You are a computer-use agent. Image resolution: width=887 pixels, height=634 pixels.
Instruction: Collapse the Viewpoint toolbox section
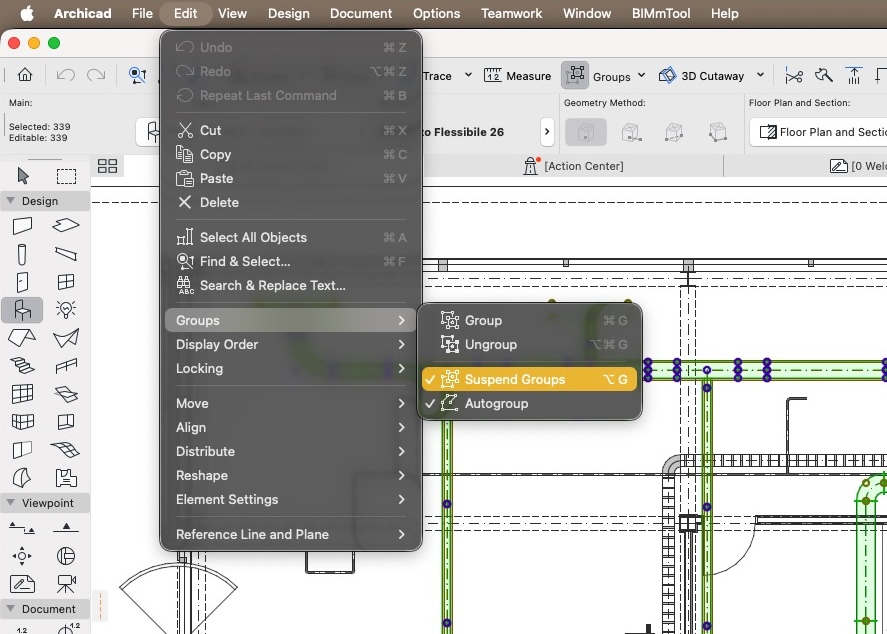point(10,502)
